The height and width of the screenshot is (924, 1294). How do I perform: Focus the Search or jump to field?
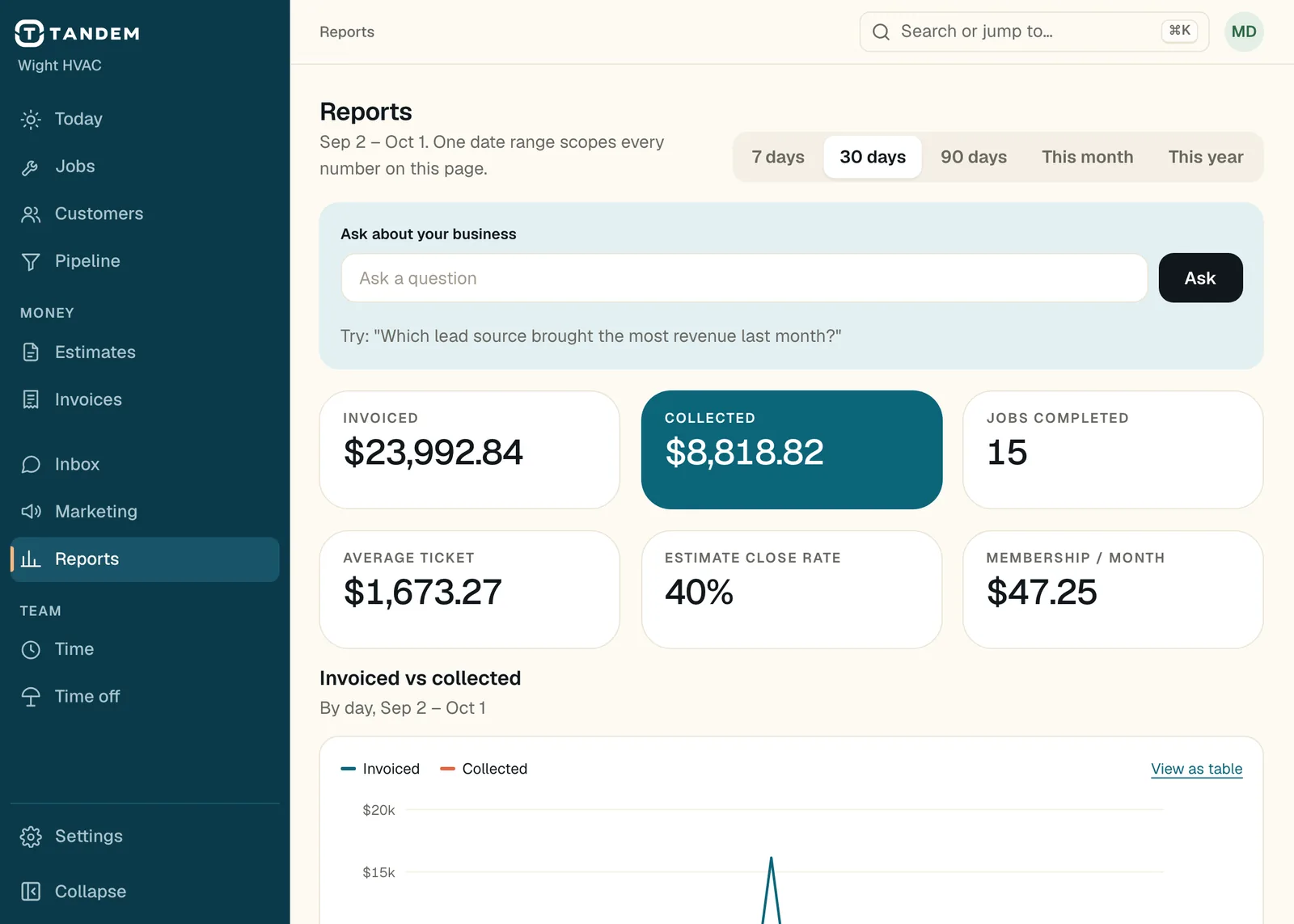tap(1034, 32)
